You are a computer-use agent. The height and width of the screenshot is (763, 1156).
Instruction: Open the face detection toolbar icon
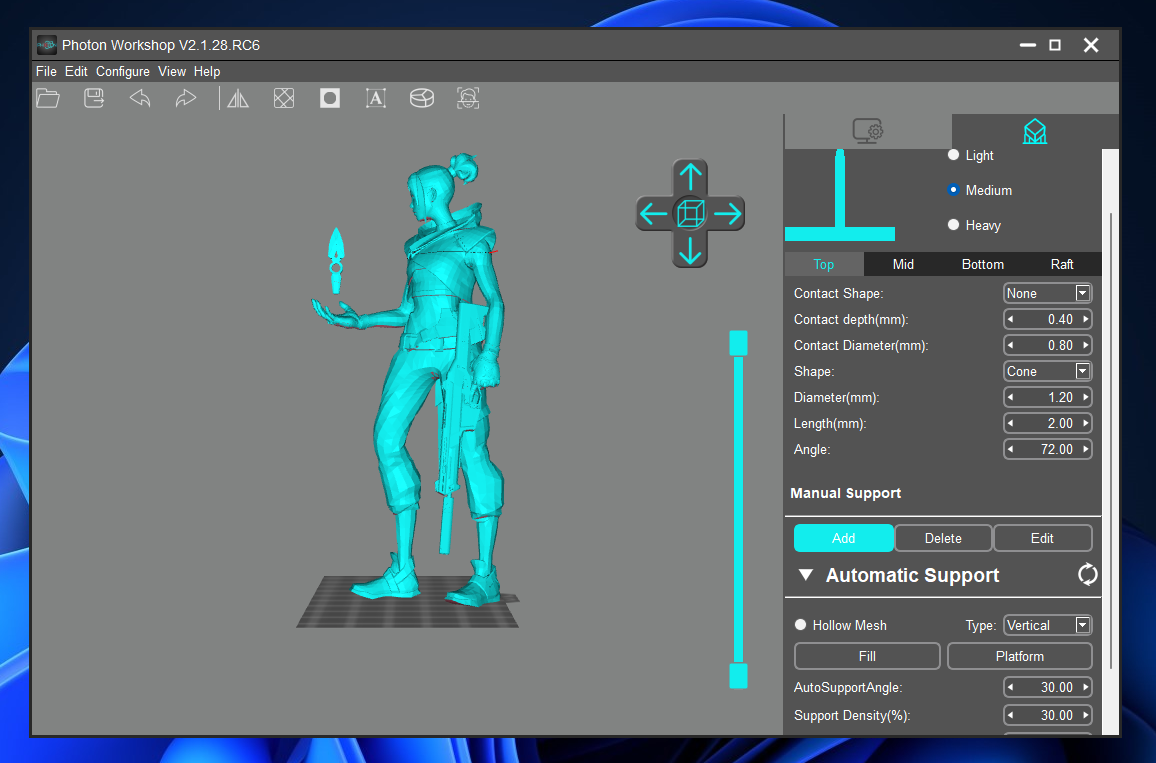click(x=467, y=97)
